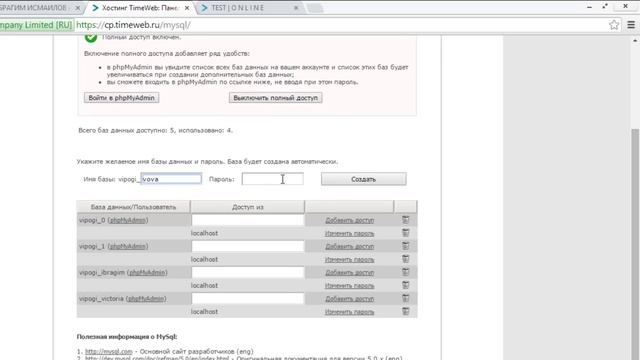Open a new browser tab
Image resolution: width=640 pixels, height=360 pixels.
click(x=315, y=8)
